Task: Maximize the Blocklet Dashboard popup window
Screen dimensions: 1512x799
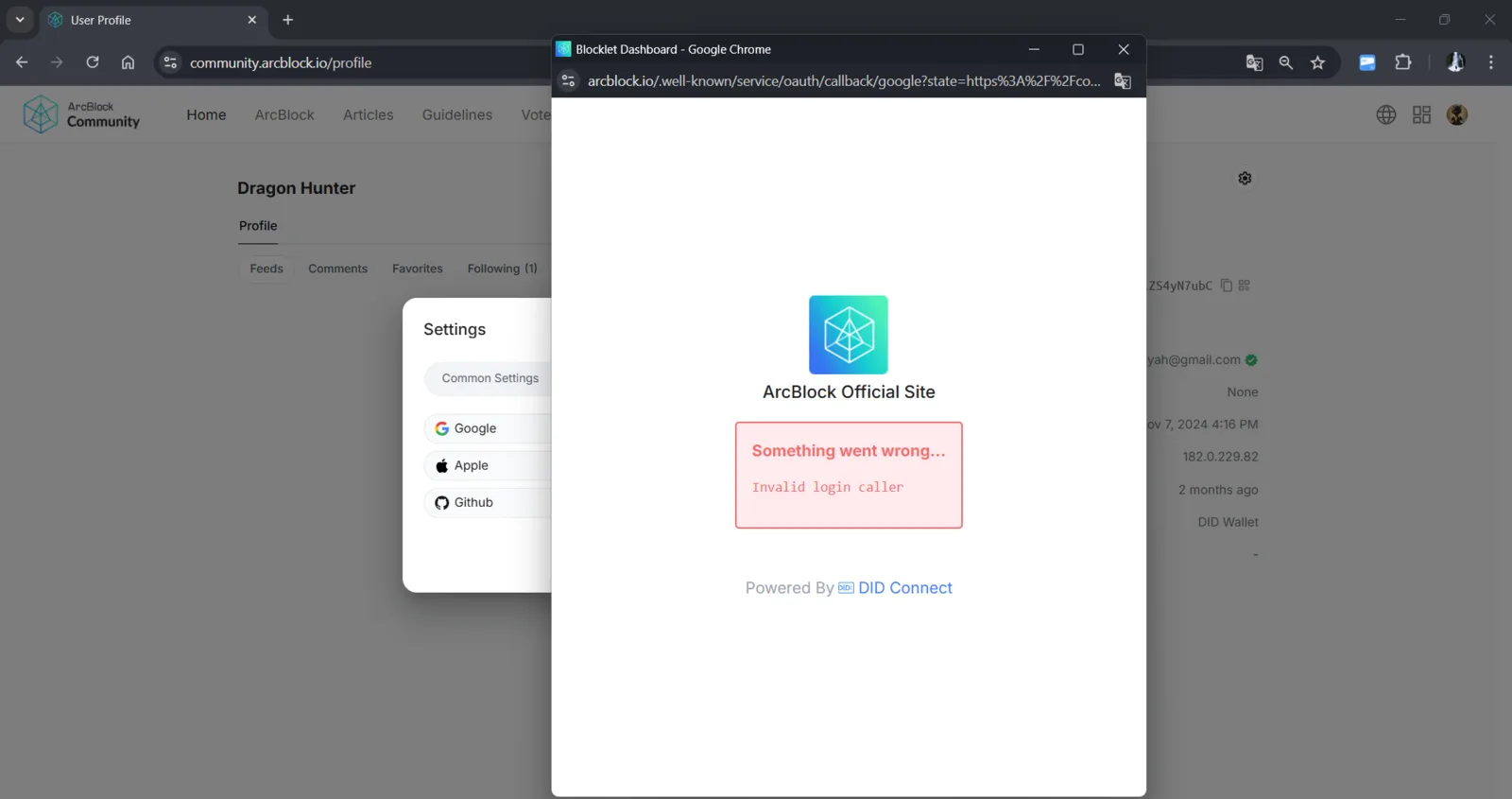Action: [x=1078, y=49]
